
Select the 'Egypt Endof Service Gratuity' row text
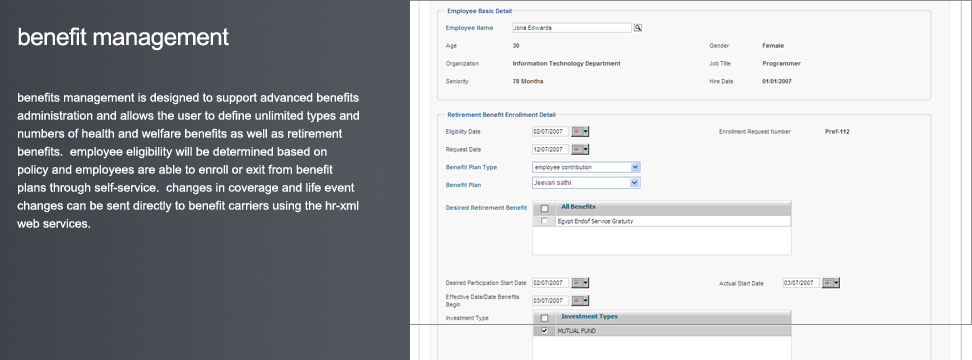[x=595, y=221]
